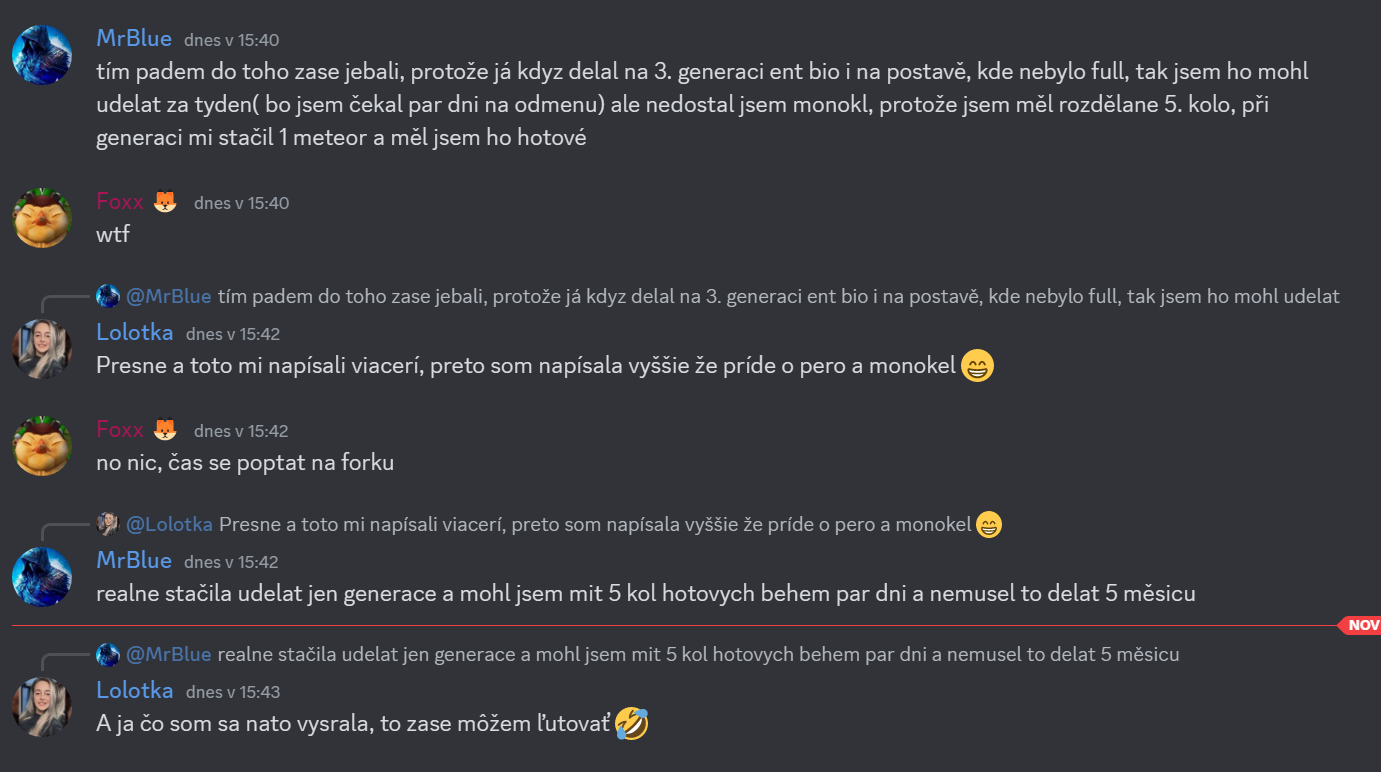Open quoted reply "realne stačila udelat jen generace"

point(698,655)
